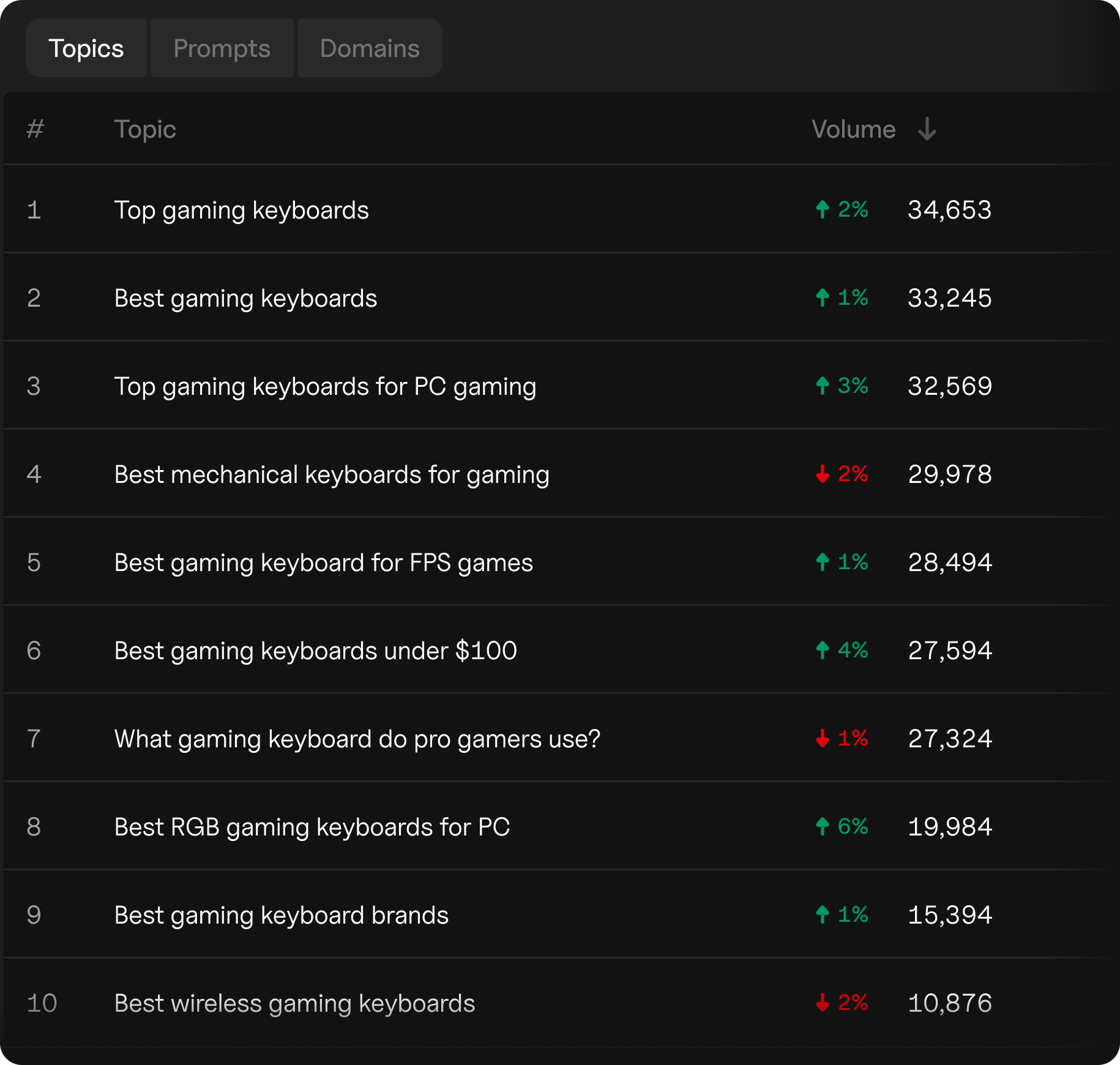This screenshot has height=1065, width=1120.
Task: Click the # column header
Action: [x=35, y=129]
